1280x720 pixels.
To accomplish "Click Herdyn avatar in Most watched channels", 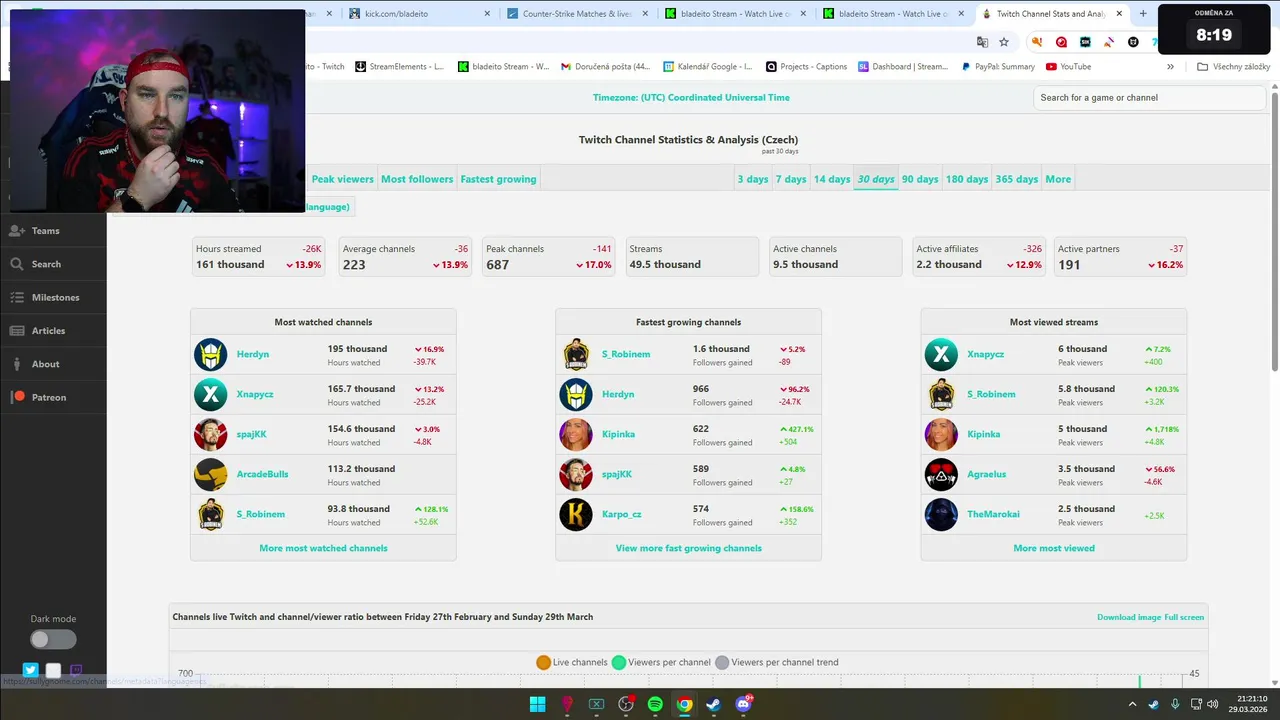I will pyautogui.click(x=211, y=354).
